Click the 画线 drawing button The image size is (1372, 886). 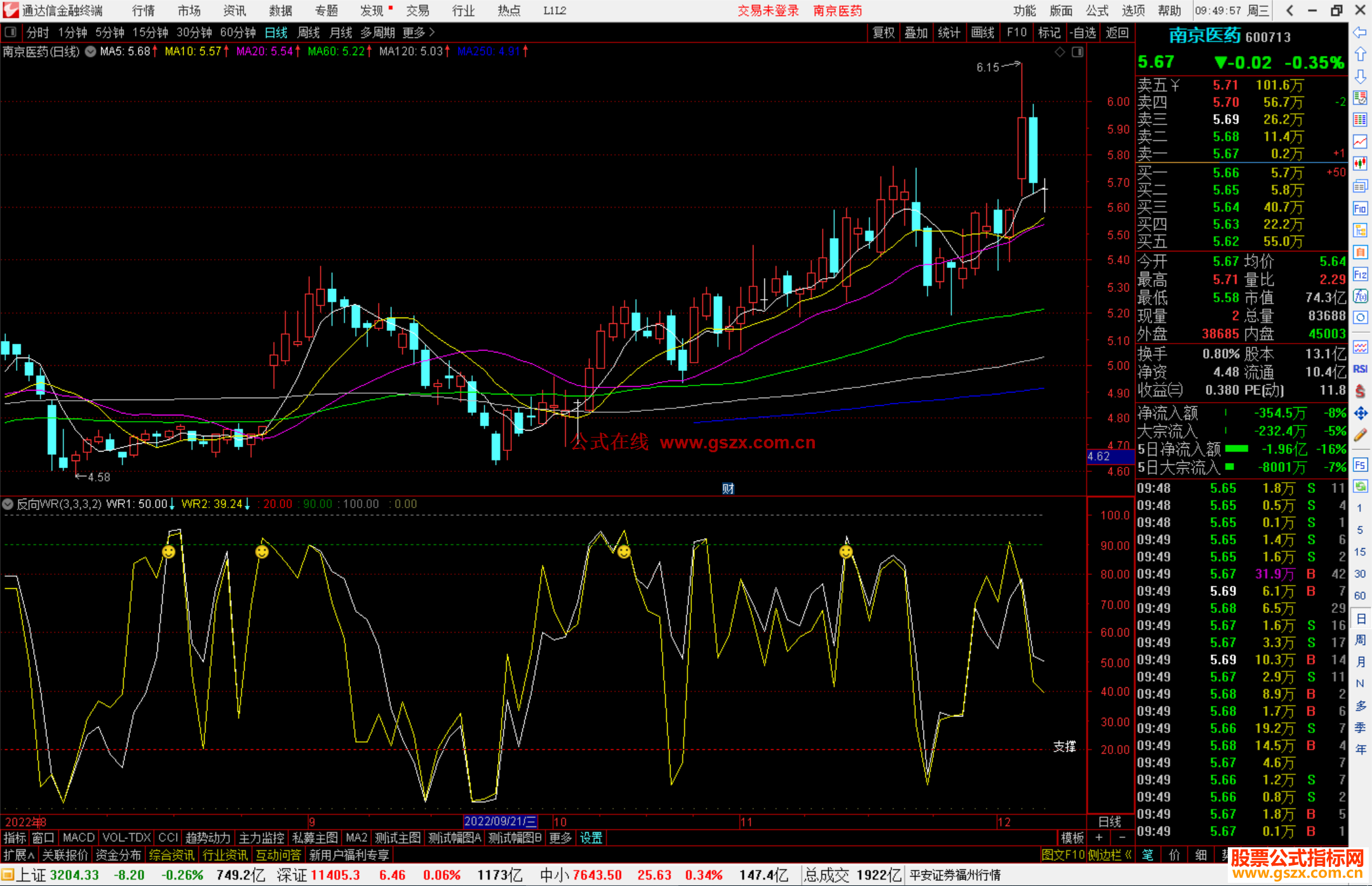982,32
